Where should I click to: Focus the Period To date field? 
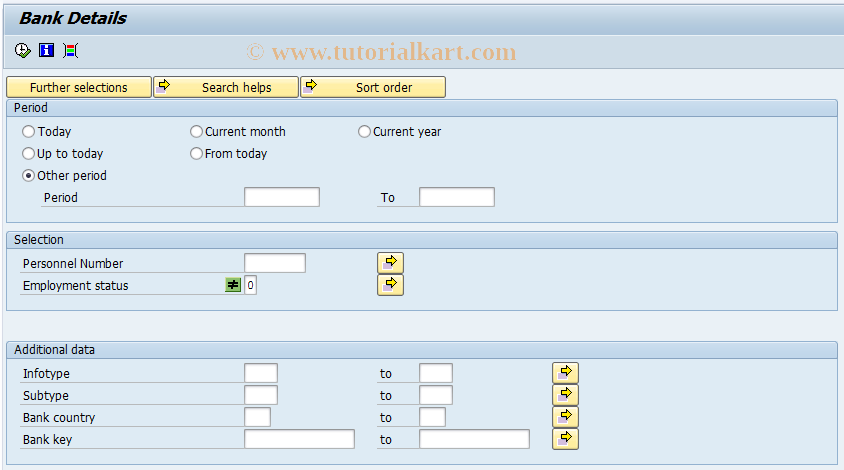click(x=456, y=197)
